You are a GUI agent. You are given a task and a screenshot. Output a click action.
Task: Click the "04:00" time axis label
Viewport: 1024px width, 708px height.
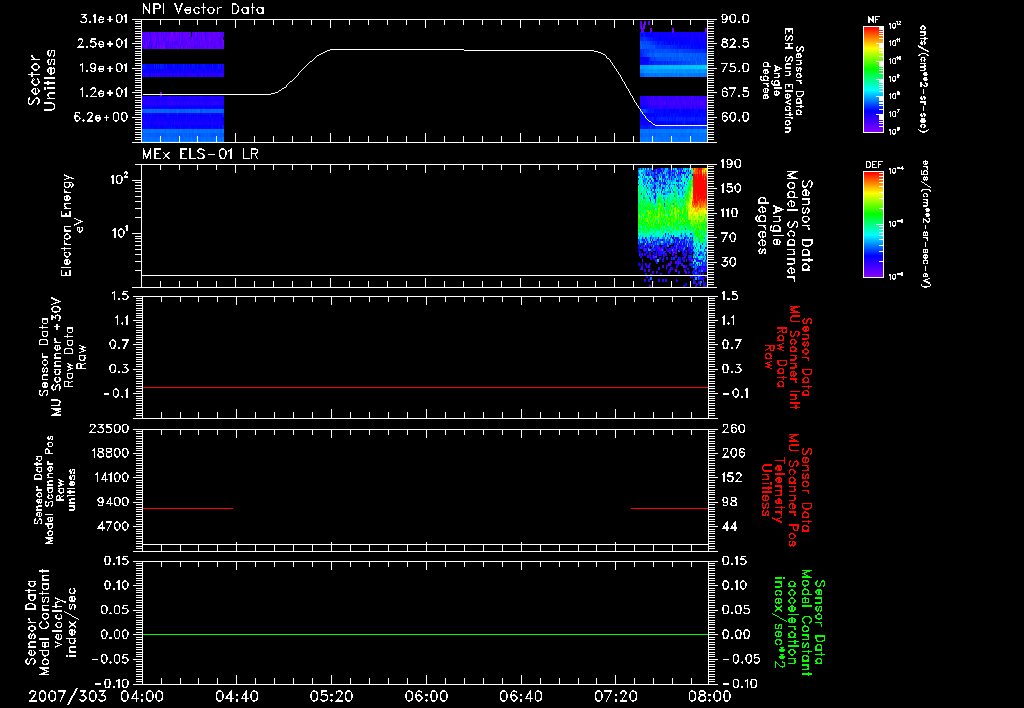tap(142, 696)
